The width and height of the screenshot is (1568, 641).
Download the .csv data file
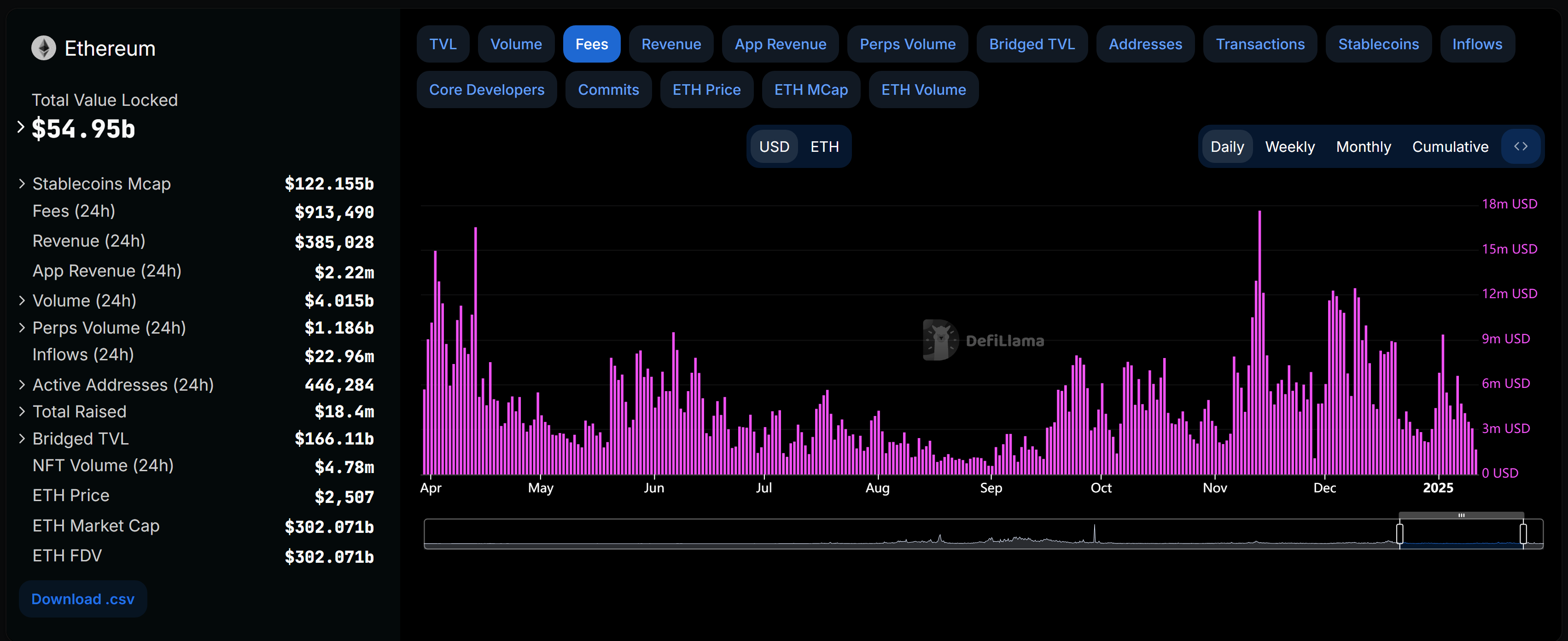coord(83,599)
